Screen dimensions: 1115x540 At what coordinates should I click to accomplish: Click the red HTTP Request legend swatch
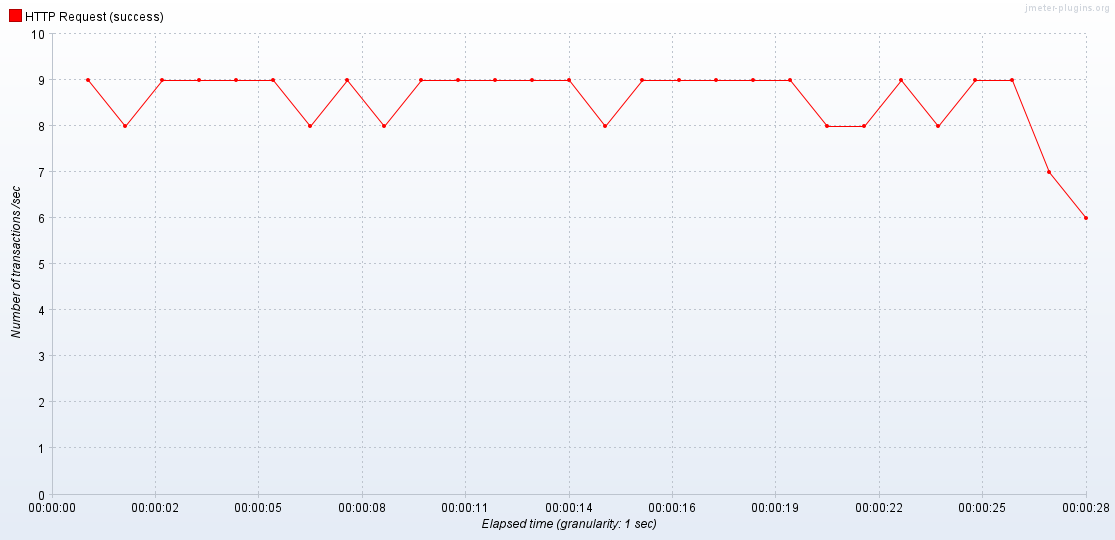pyautogui.click(x=15, y=16)
